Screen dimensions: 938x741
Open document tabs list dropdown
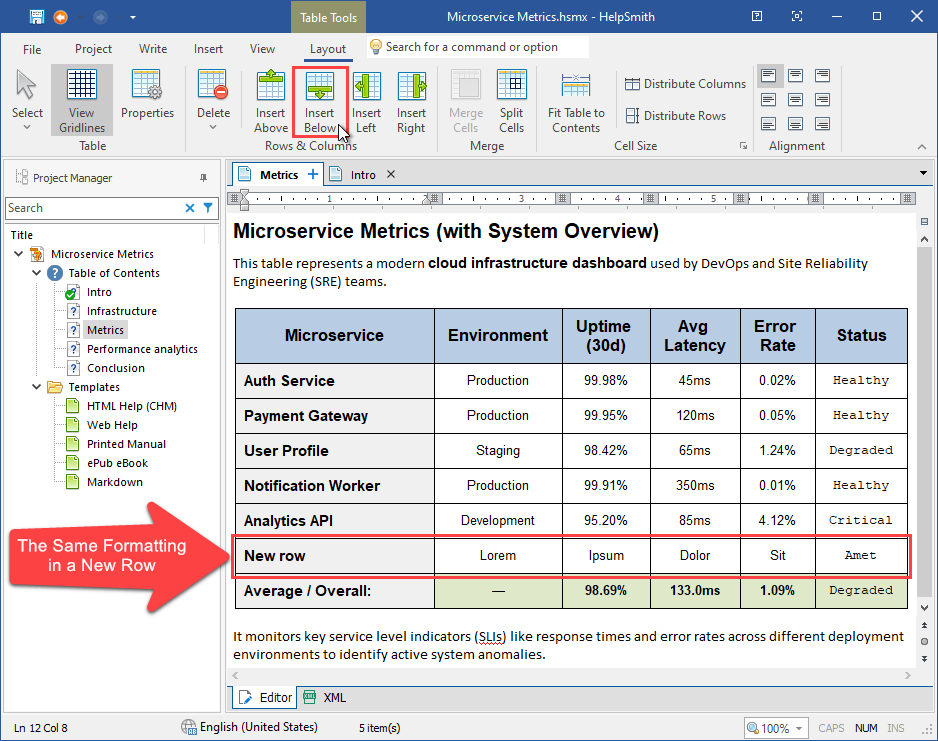point(924,173)
